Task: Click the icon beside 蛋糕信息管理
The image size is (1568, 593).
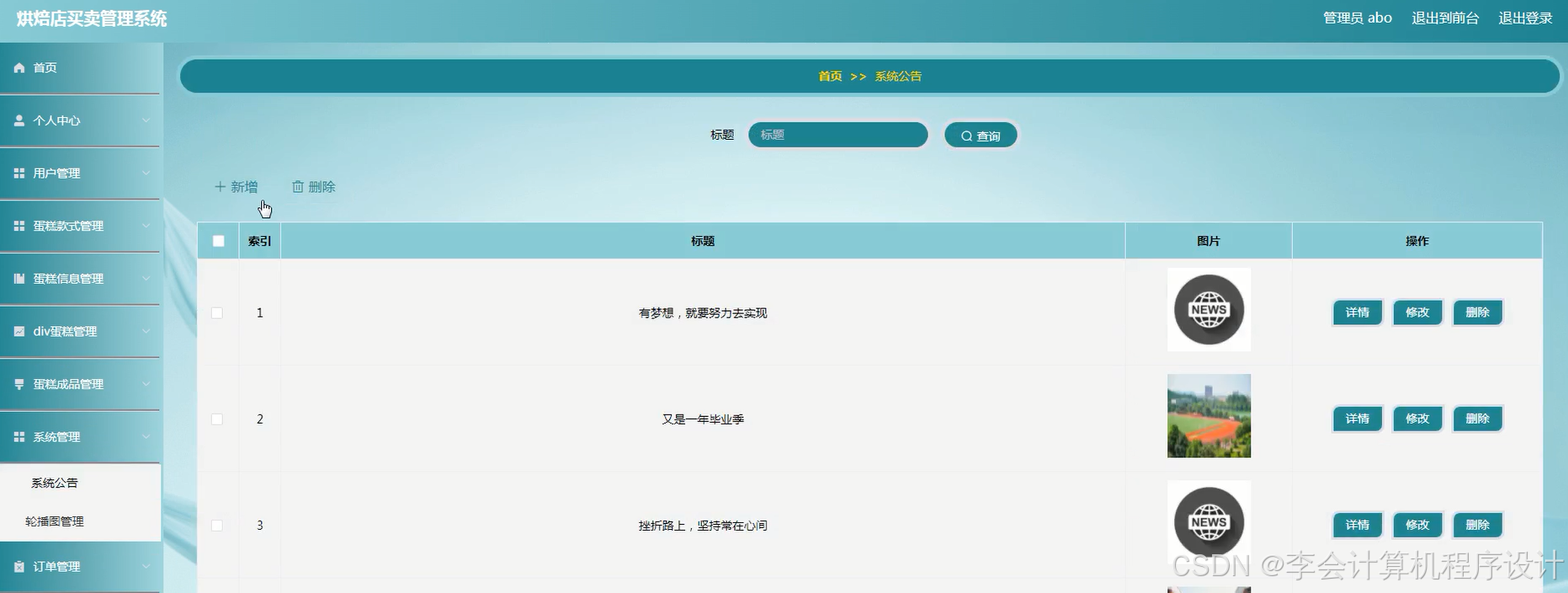Action: coord(19,279)
